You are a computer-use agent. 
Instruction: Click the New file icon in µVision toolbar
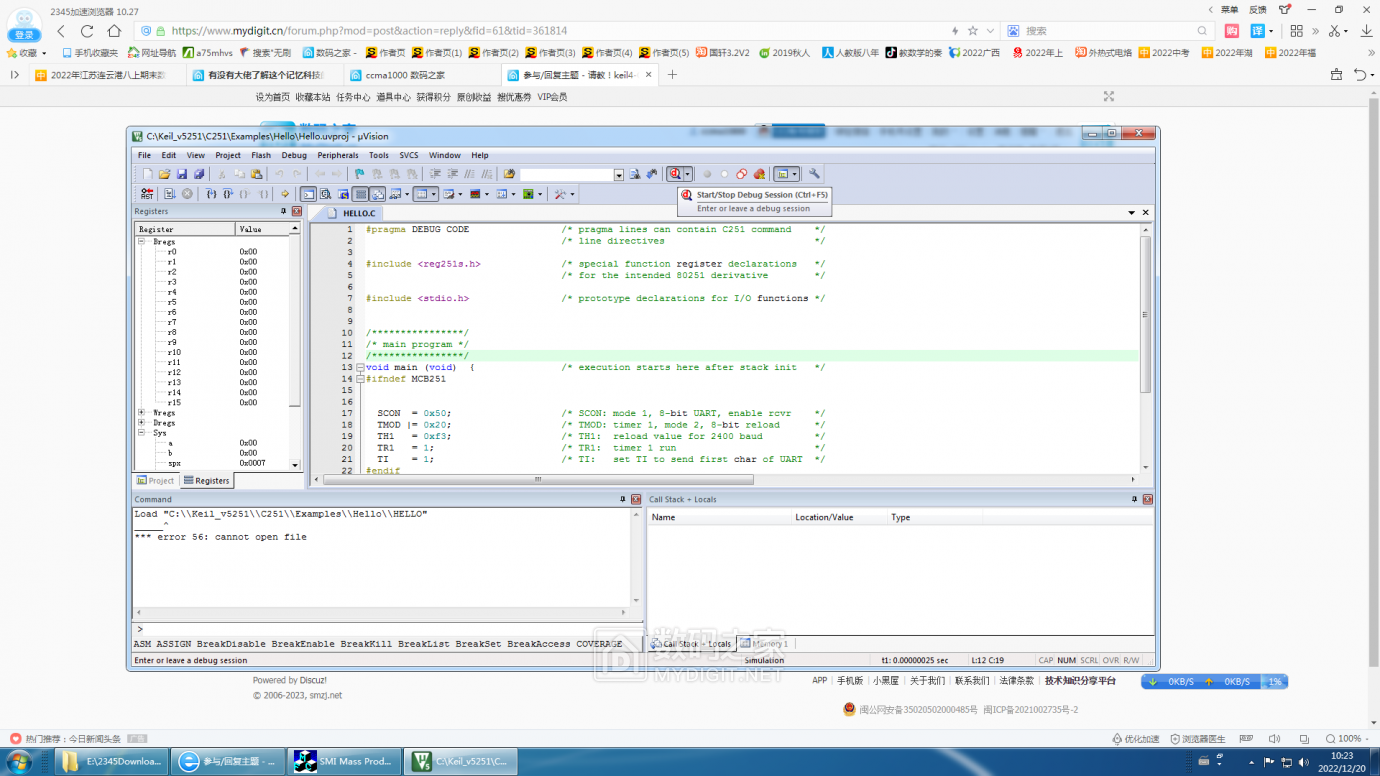(x=148, y=174)
